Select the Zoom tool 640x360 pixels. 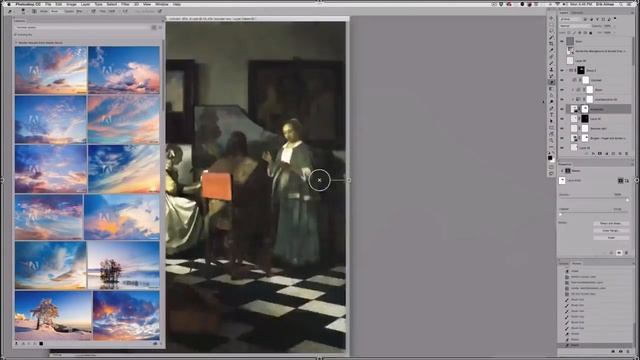[x=551, y=140]
